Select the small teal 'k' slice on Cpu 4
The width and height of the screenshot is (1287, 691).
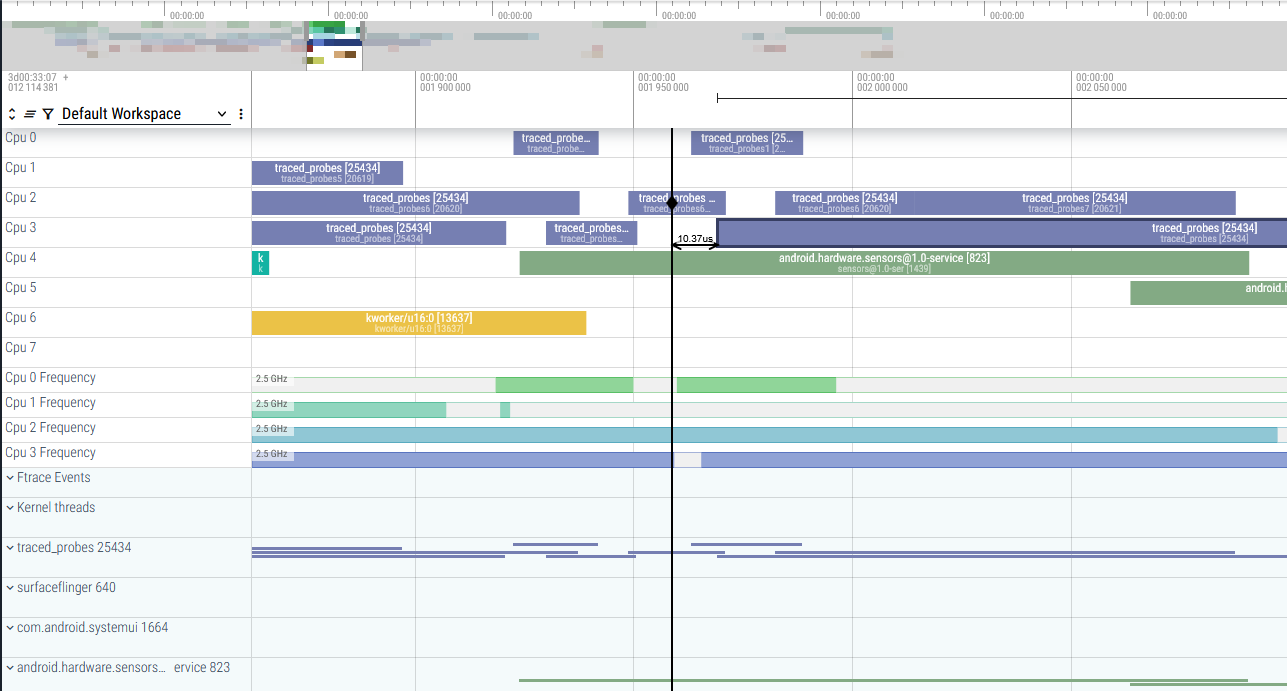pyautogui.click(x=260, y=263)
